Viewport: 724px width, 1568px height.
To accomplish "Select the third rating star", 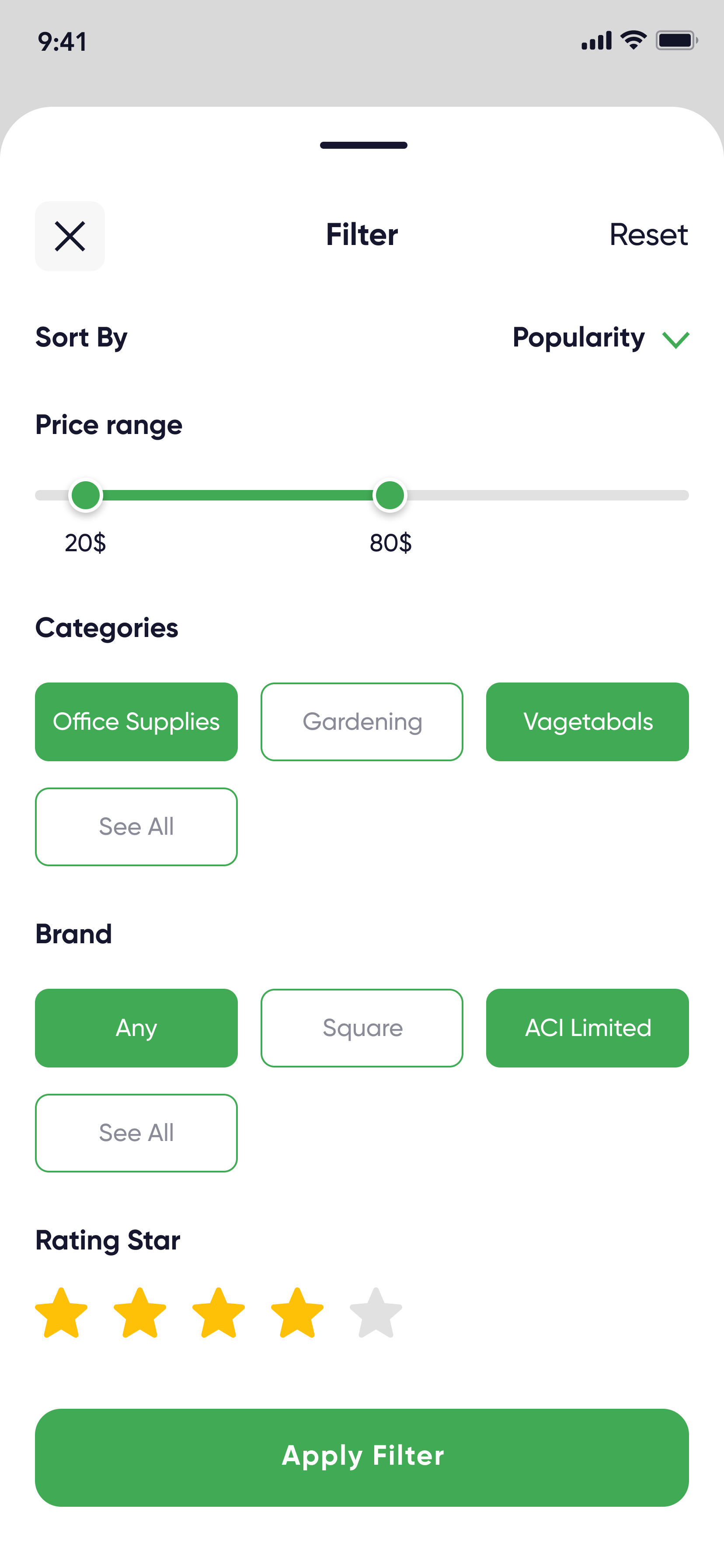I will pyautogui.click(x=219, y=1313).
